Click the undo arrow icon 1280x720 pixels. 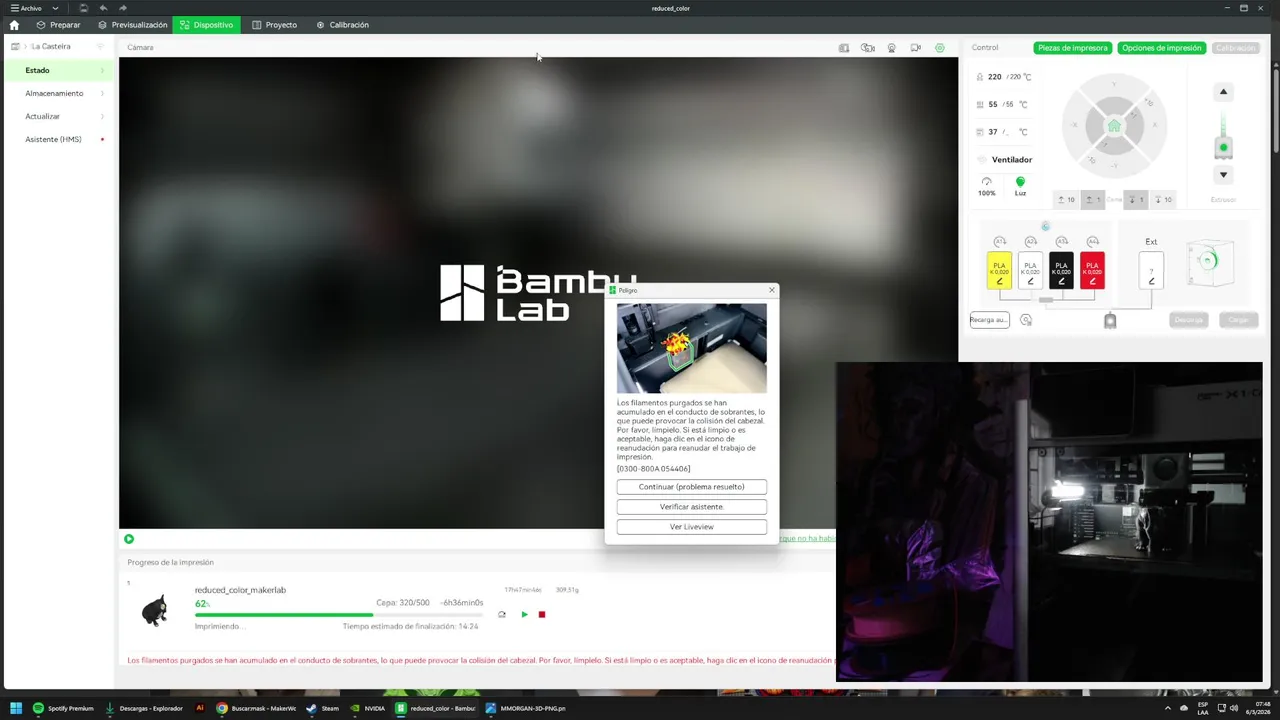pos(103,8)
